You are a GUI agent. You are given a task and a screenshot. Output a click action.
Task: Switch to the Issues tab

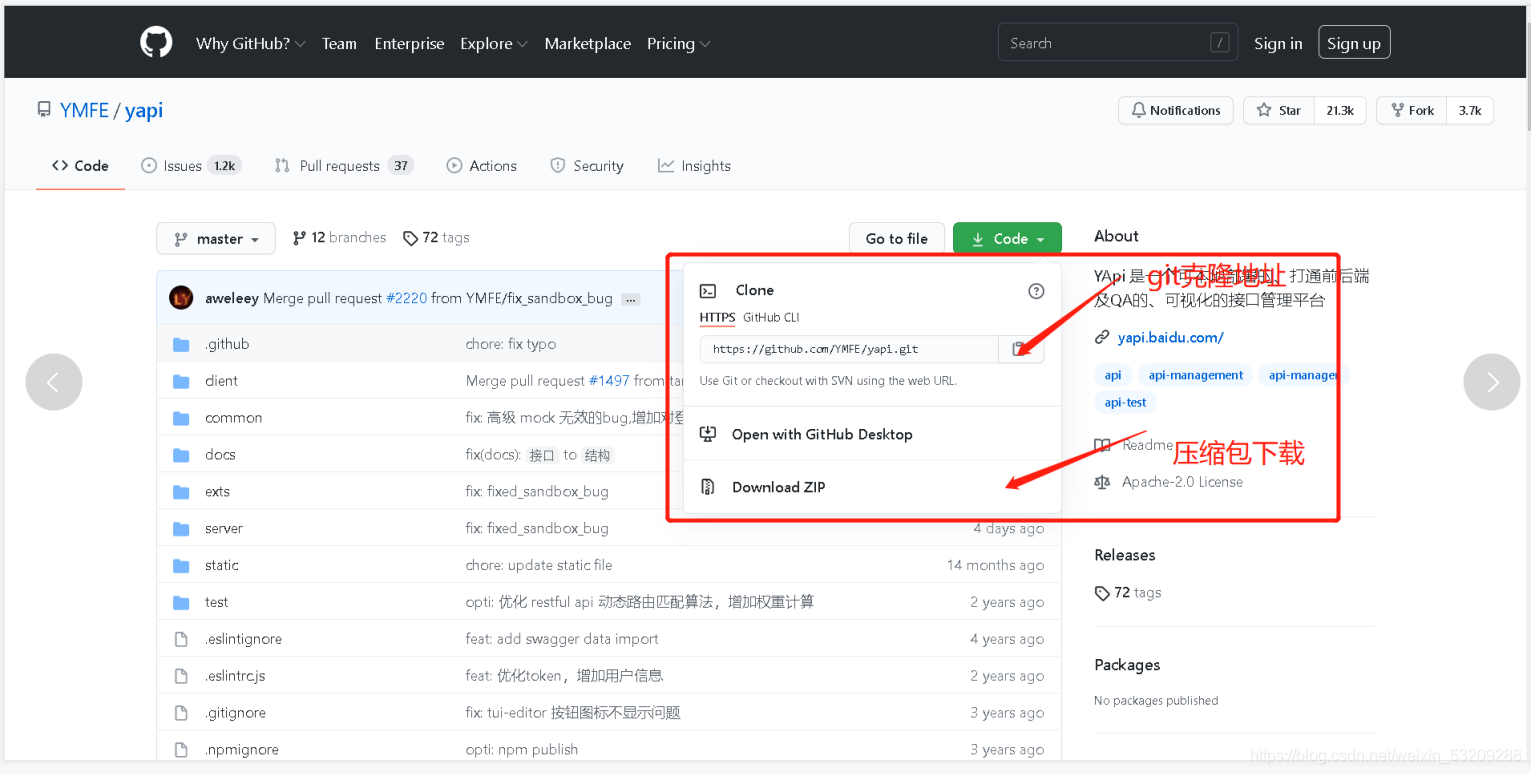[190, 166]
